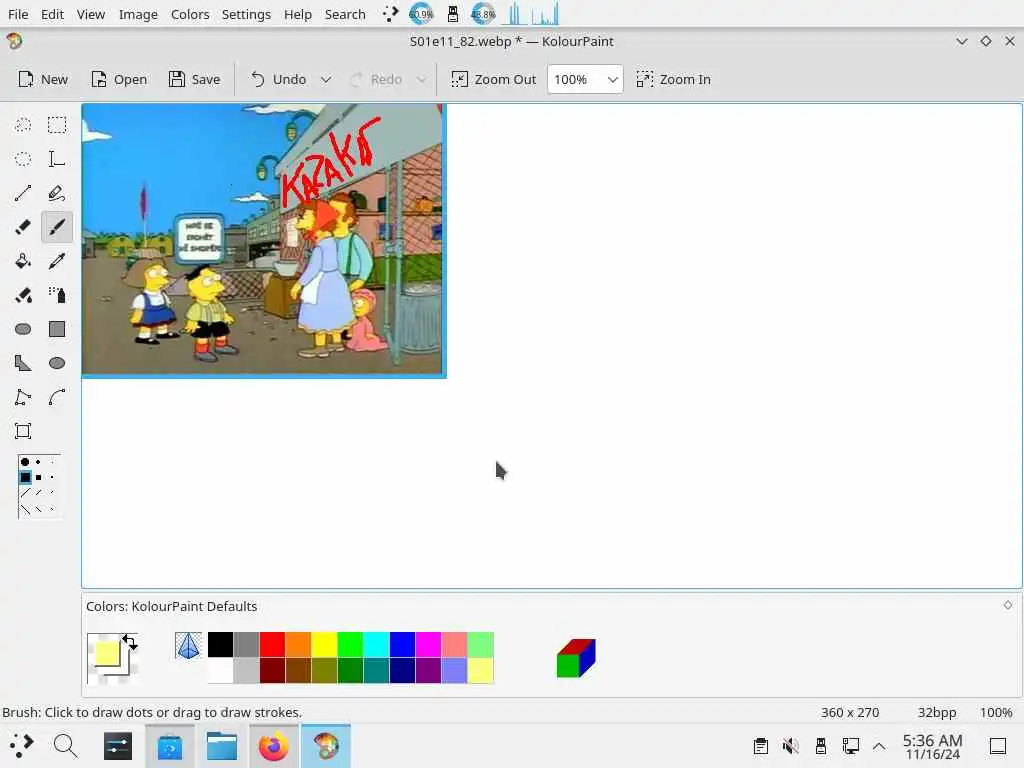
Task: Select the Color Picker eyedropper tool
Action: tap(57, 261)
